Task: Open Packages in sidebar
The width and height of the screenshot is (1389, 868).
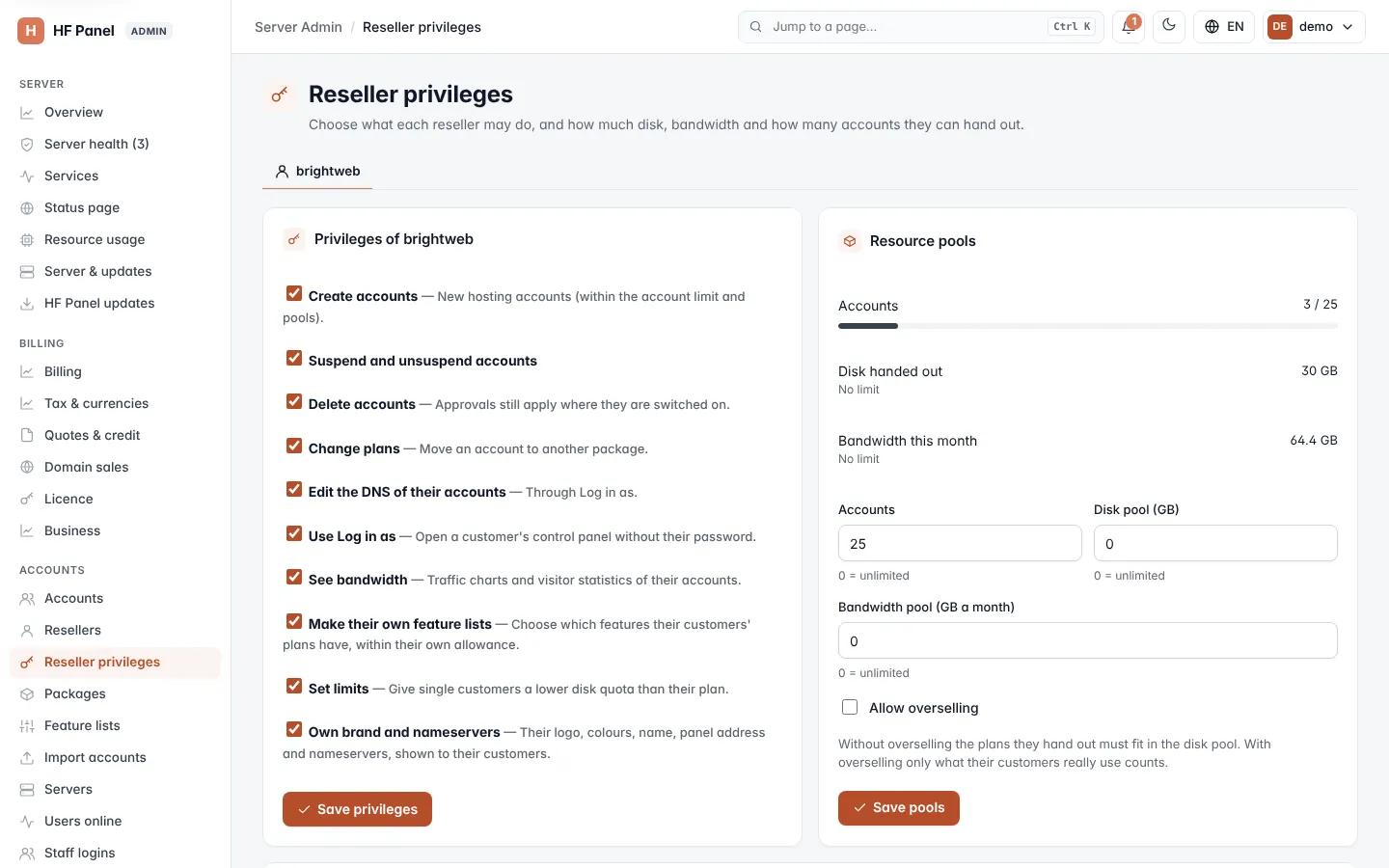Action: [x=115, y=693]
